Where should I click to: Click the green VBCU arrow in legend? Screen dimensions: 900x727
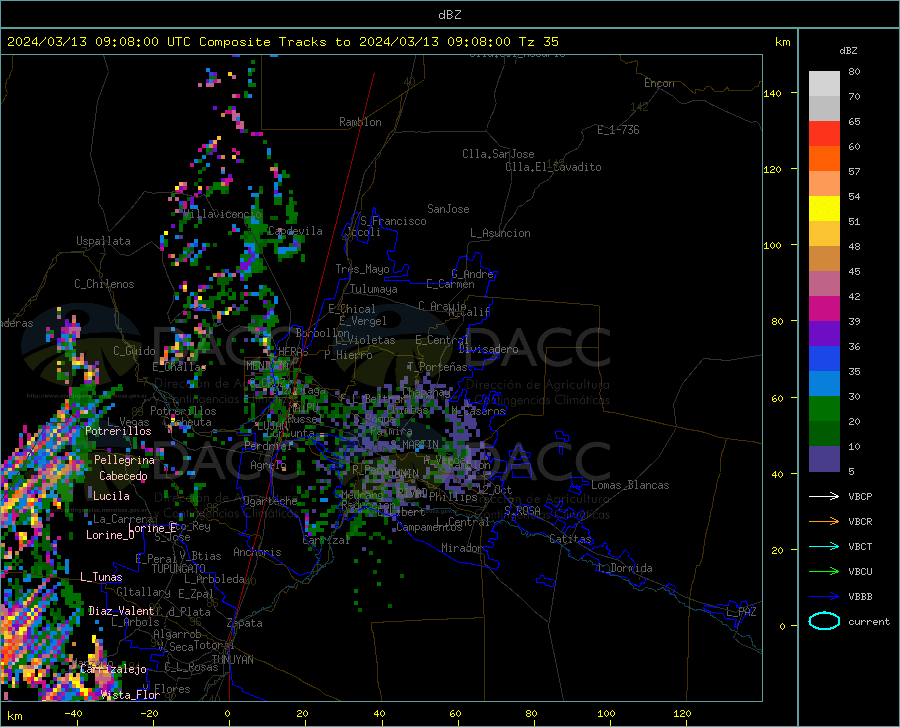pos(824,572)
